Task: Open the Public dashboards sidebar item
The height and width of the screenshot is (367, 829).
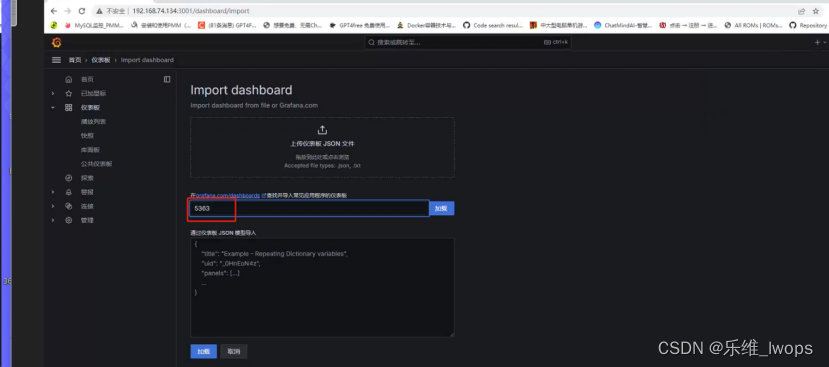Action: [97, 164]
